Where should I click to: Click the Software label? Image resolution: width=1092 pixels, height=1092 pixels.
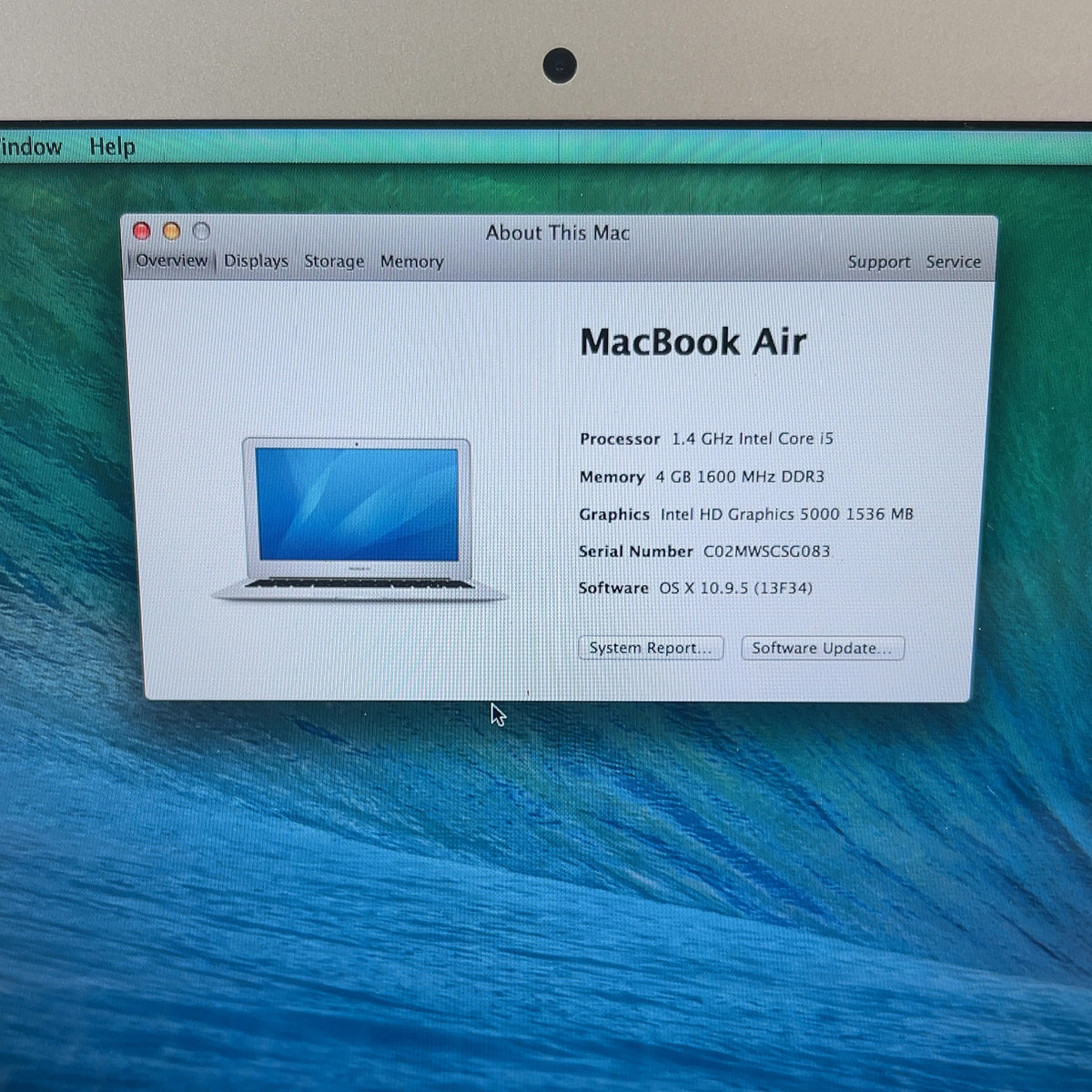613,589
